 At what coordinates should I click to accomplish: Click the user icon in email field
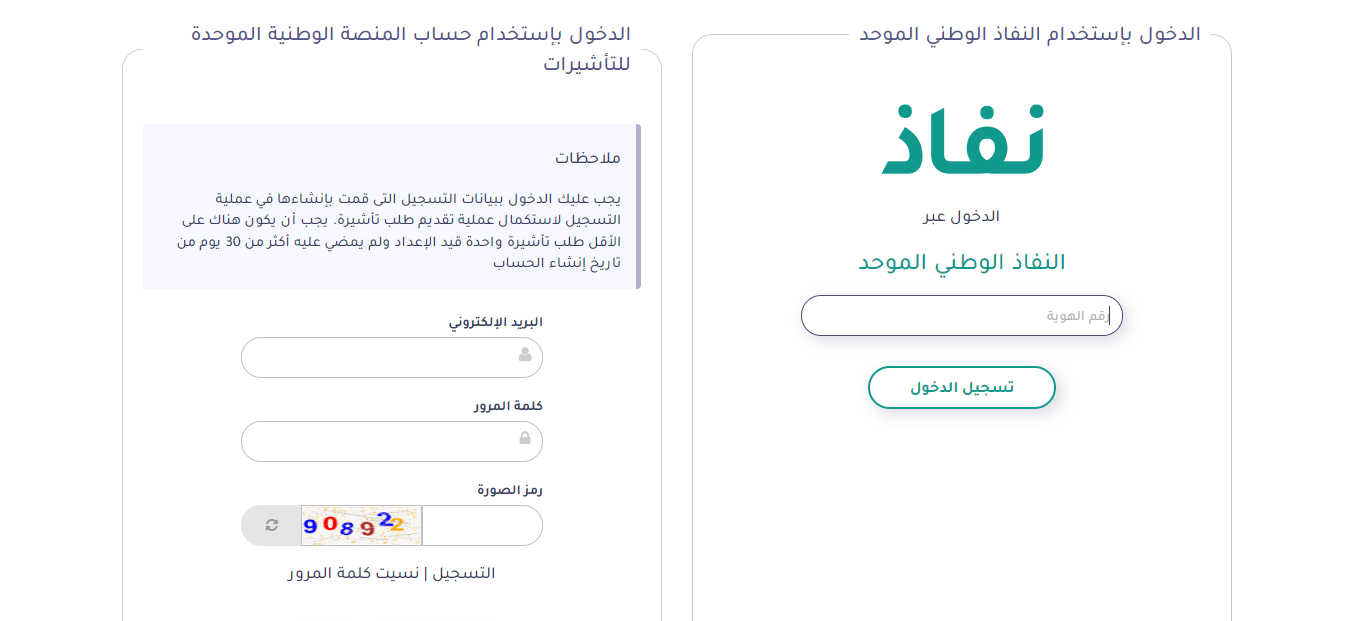pyautogui.click(x=525, y=355)
